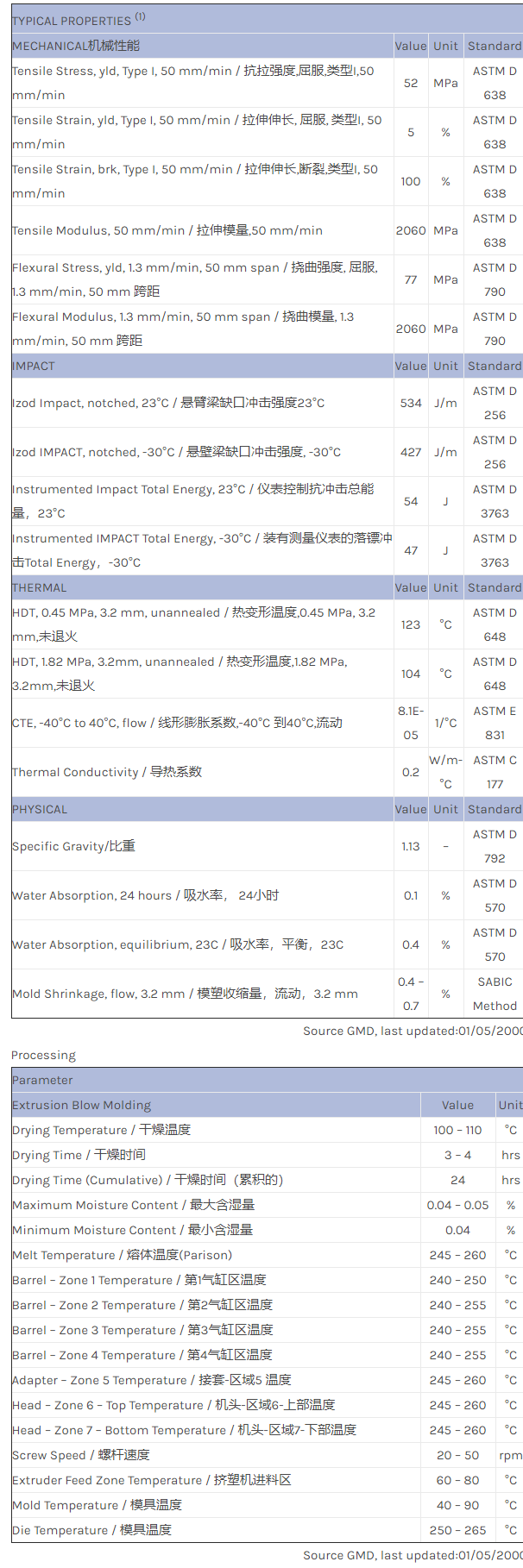Click the PHYSICAL section header
Viewport: 523px width, 1568px height.
tap(40, 809)
